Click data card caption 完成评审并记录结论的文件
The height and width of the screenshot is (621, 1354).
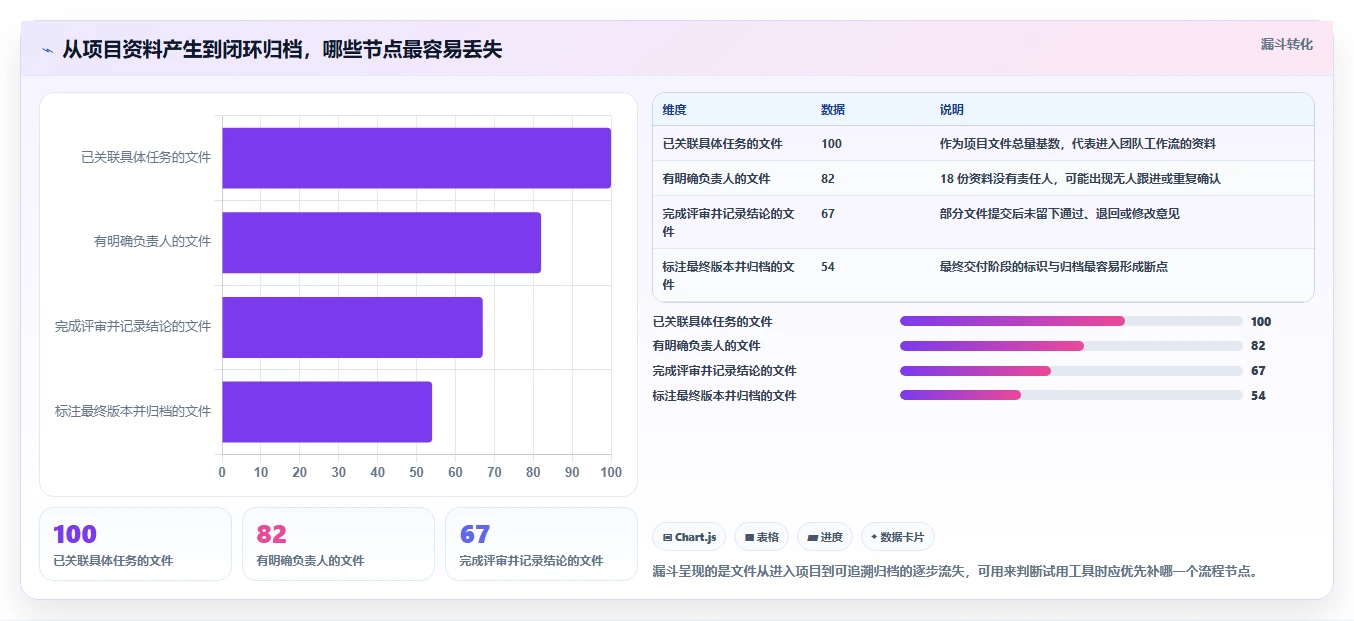[532, 561]
